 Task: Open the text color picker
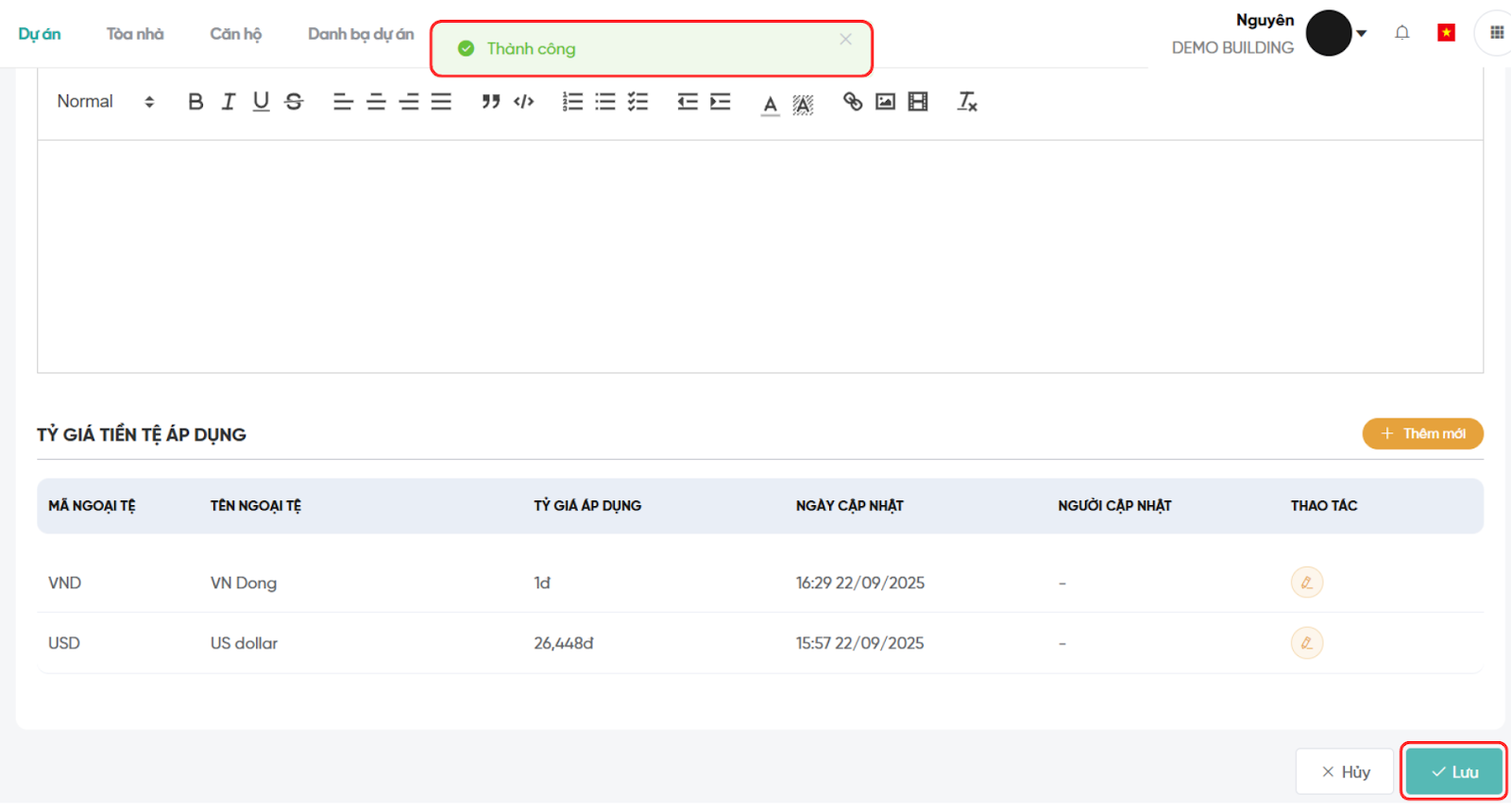771,103
